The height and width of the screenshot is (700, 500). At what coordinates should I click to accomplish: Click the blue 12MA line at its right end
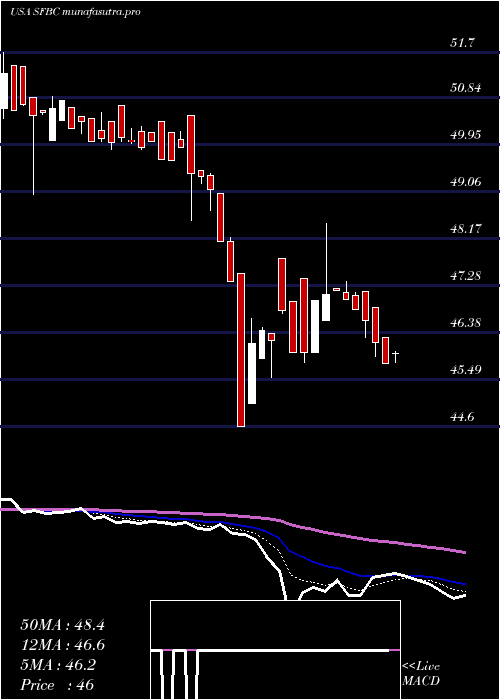tap(463, 583)
